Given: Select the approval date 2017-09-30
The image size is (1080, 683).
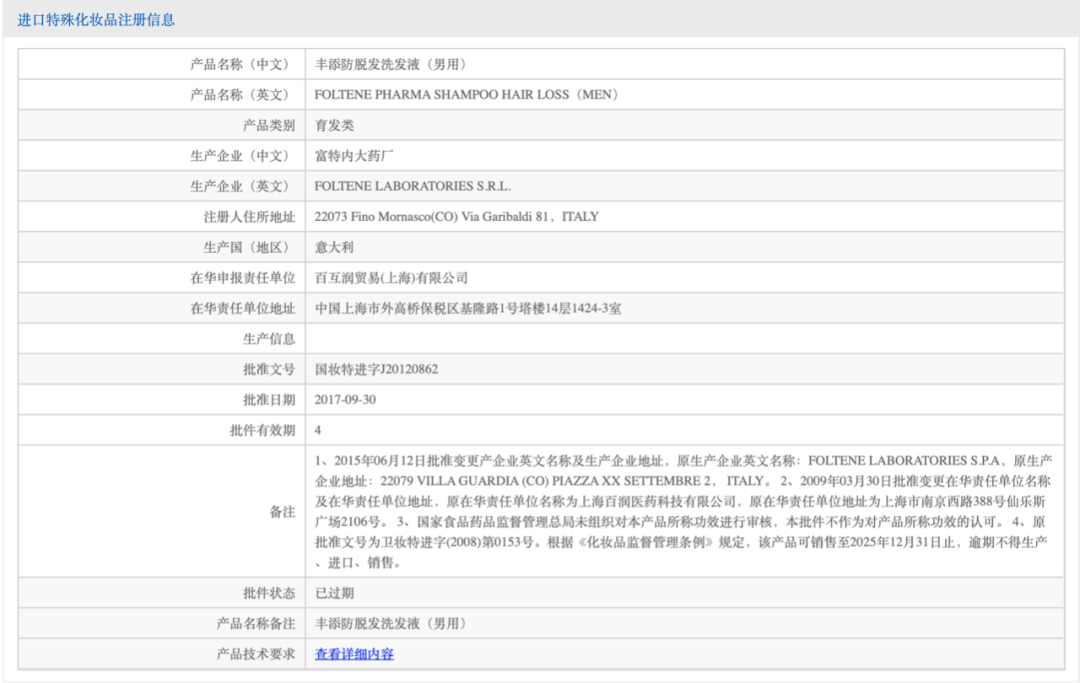Looking at the screenshot, I should coord(345,399).
